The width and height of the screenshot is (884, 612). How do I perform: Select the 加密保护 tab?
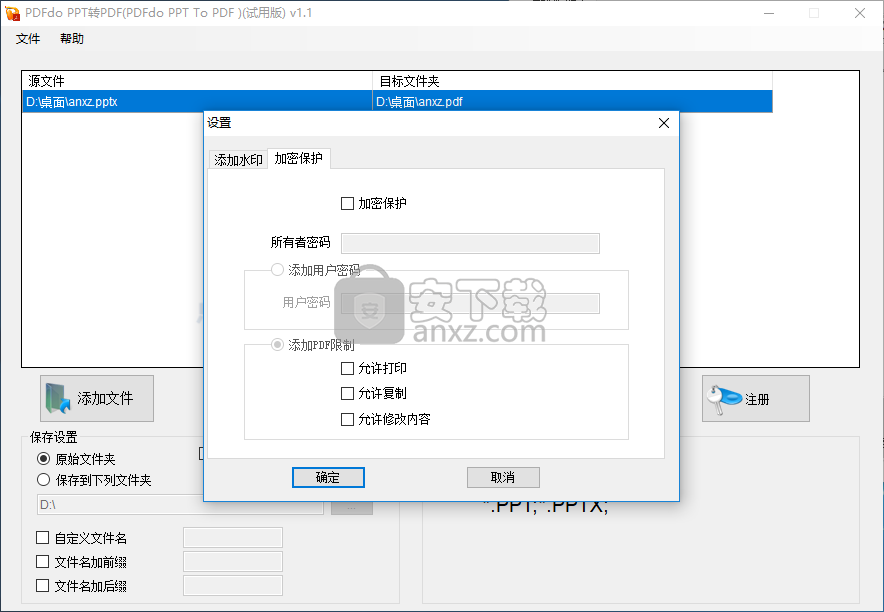coord(298,158)
